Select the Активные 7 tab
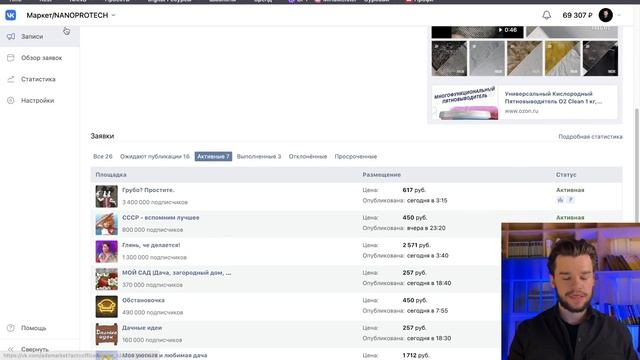 pyautogui.click(x=213, y=156)
